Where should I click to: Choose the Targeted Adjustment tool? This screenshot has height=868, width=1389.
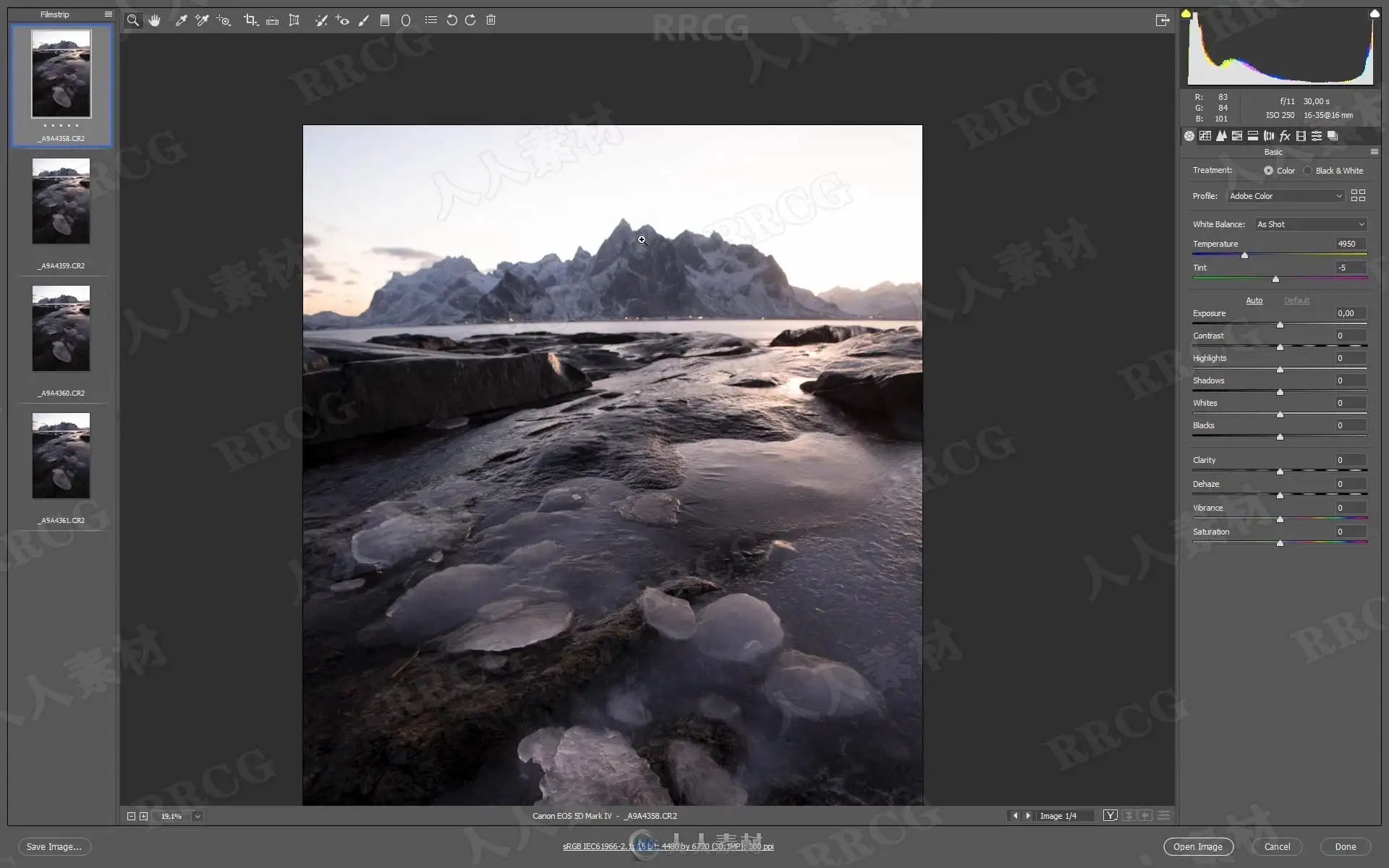click(224, 20)
